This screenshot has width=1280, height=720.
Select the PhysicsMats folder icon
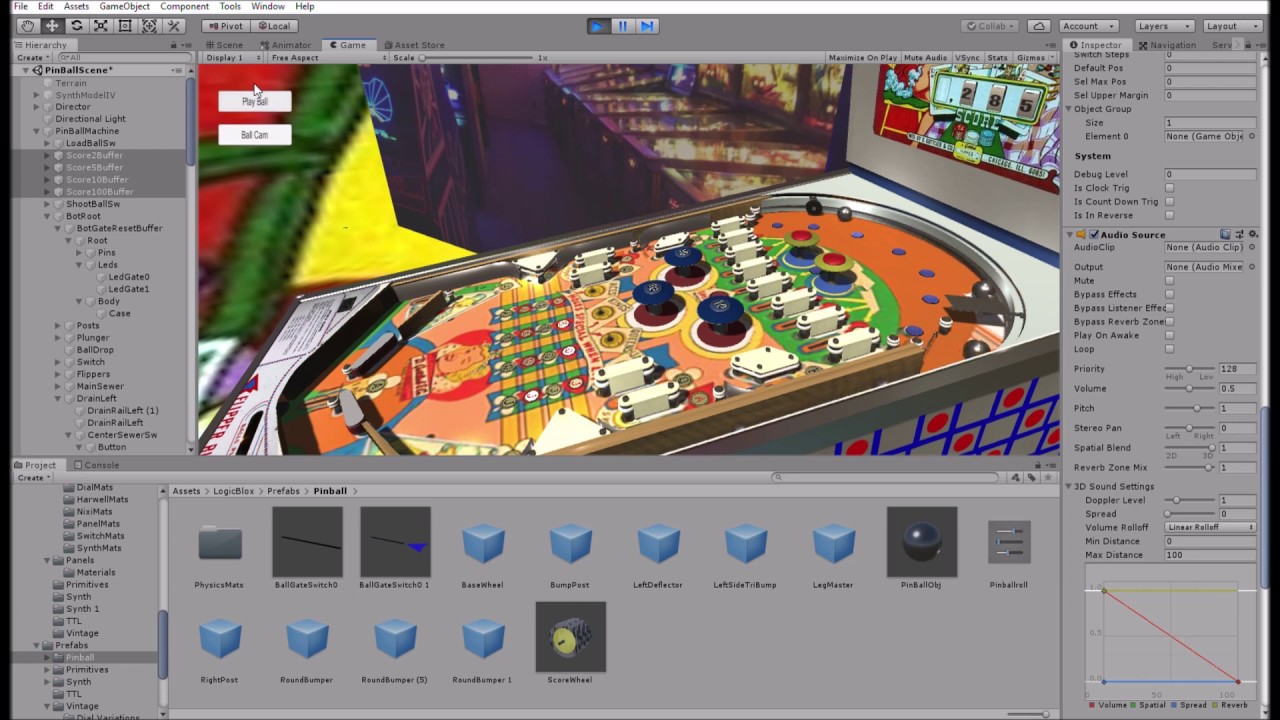(220, 542)
